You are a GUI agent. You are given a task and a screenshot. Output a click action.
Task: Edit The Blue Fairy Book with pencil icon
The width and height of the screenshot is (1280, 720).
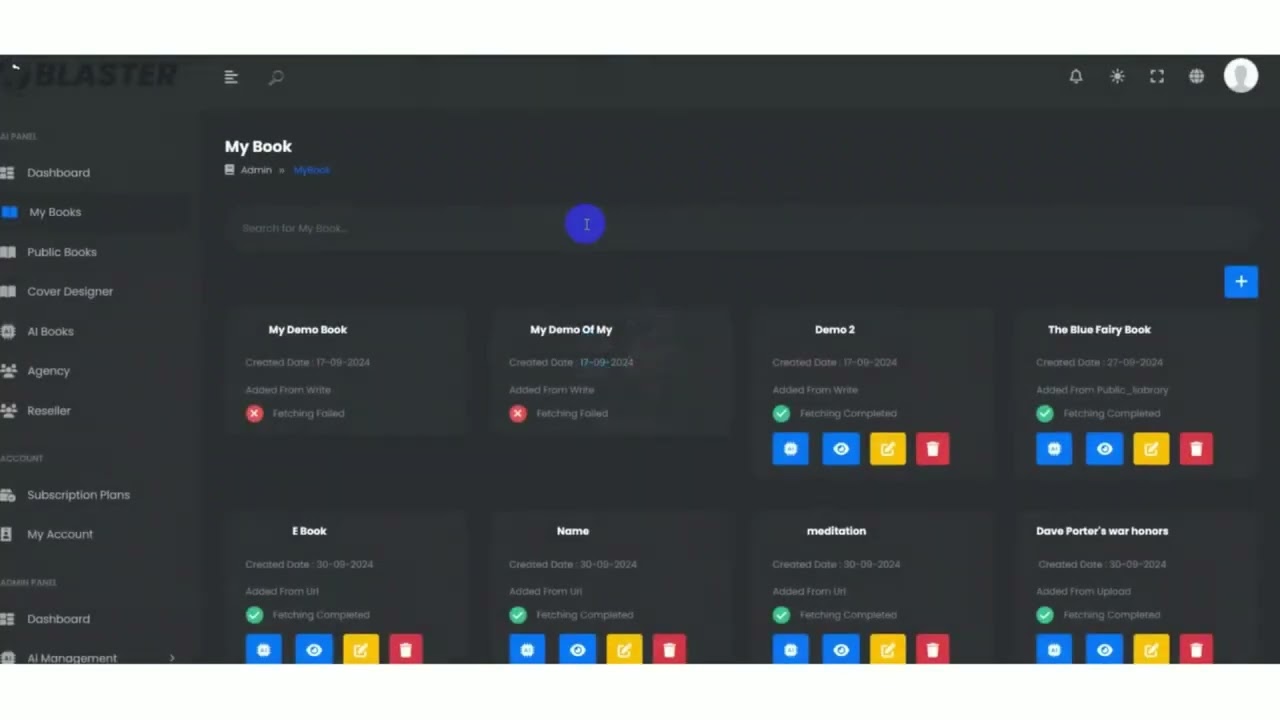click(x=1151, y=449)
